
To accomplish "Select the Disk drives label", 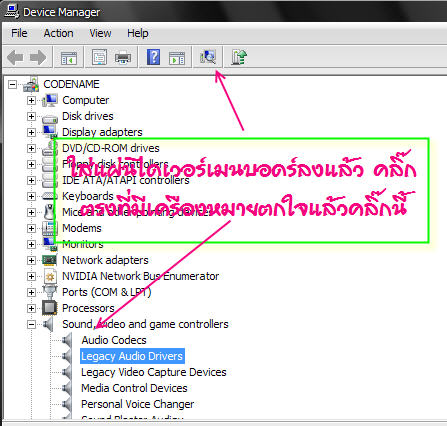I will (x=88, y=116).
